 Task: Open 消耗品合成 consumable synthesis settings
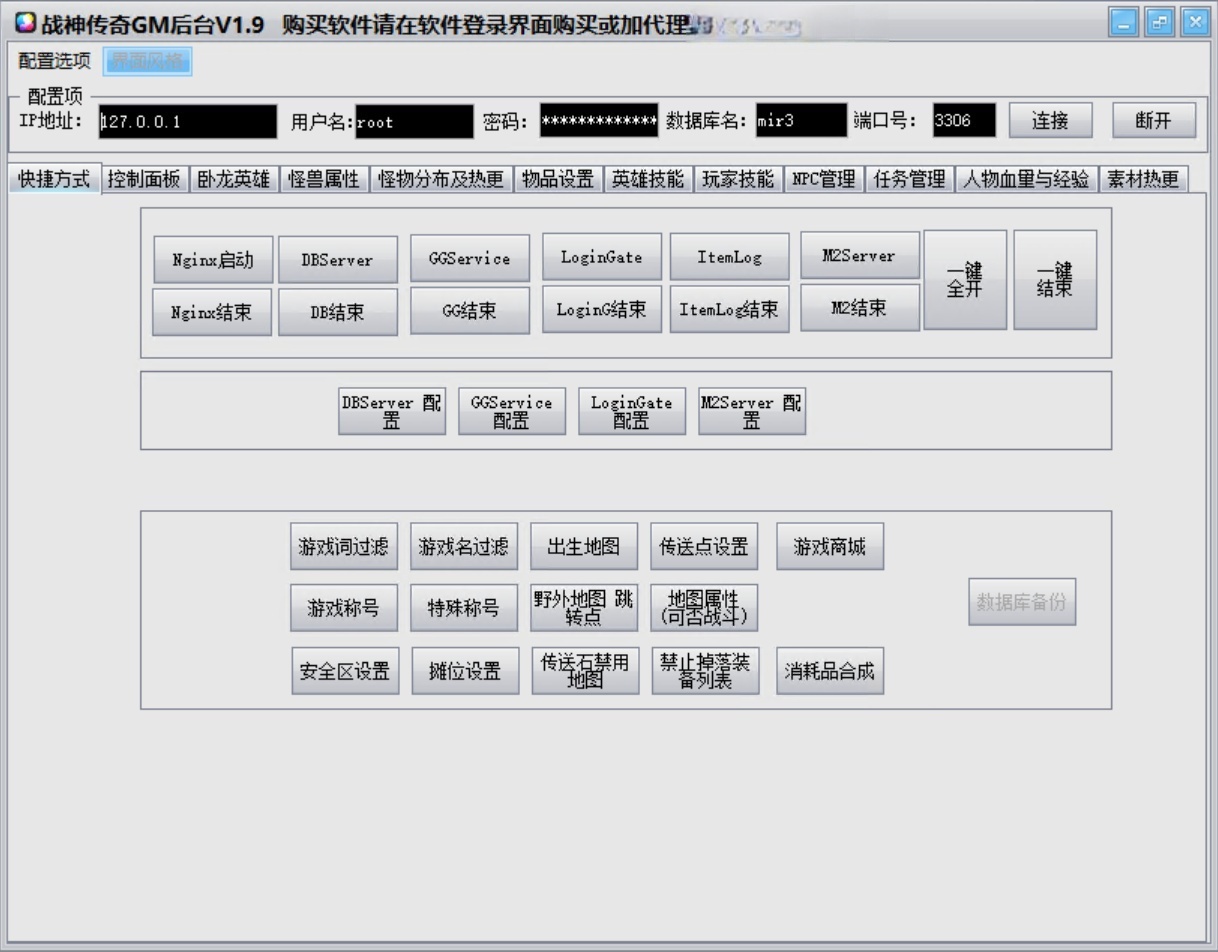[829, 670]
